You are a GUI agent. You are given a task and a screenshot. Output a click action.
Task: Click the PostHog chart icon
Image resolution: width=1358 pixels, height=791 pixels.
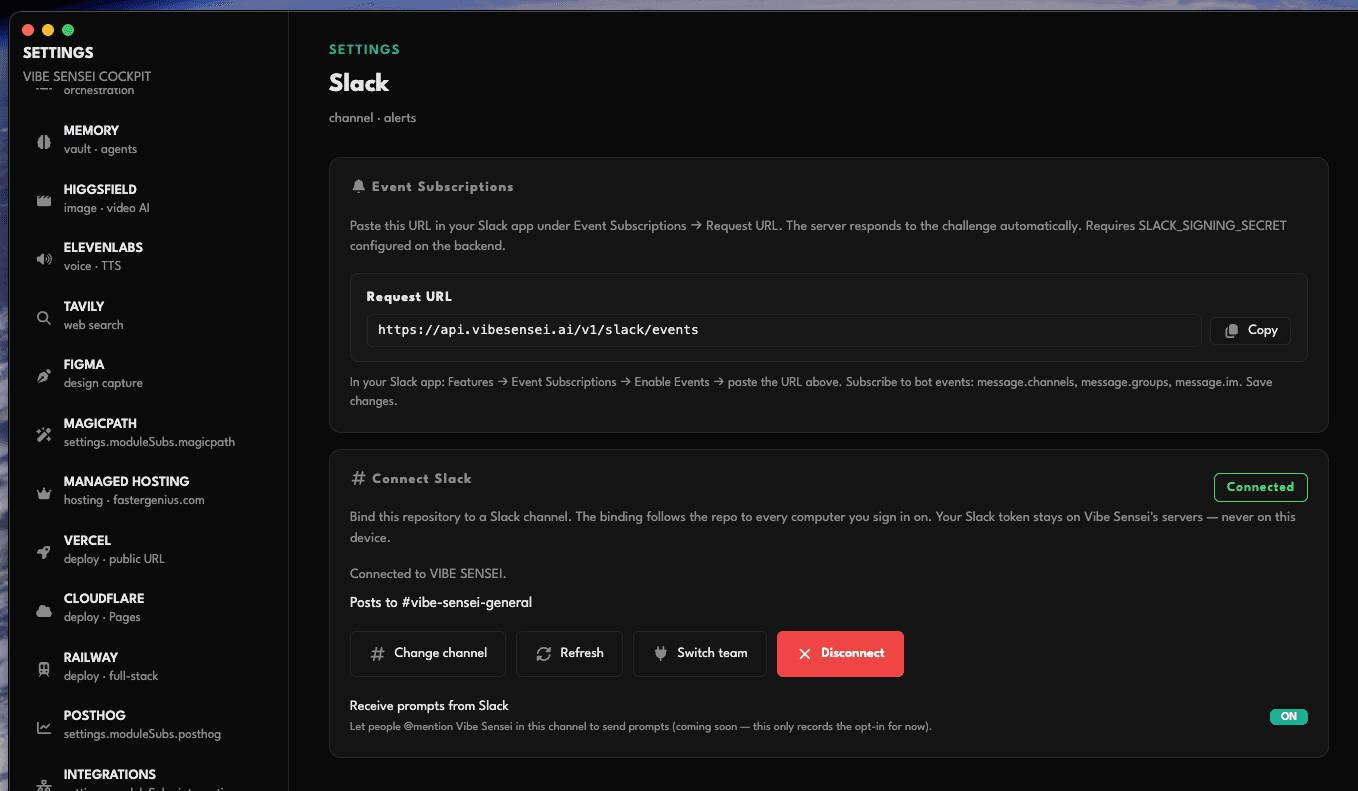[x=44, y=727]
